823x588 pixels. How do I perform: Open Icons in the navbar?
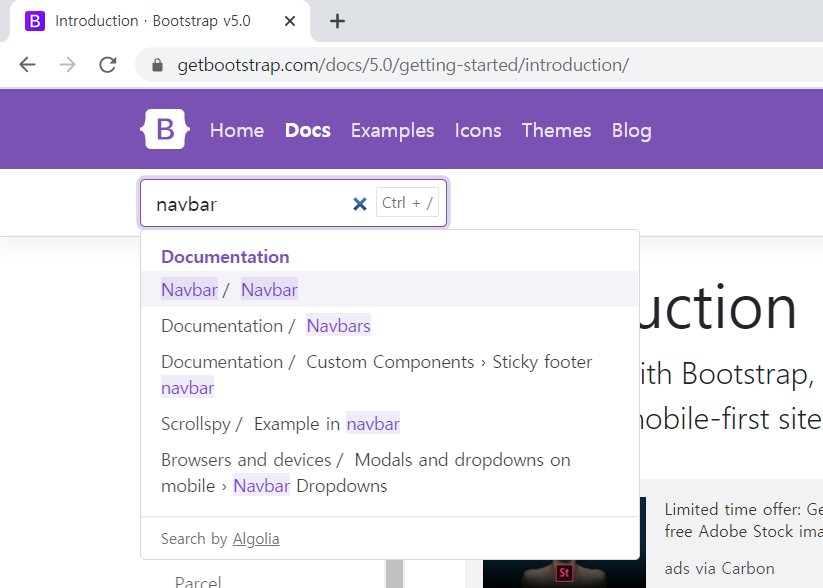pos(478,130)
